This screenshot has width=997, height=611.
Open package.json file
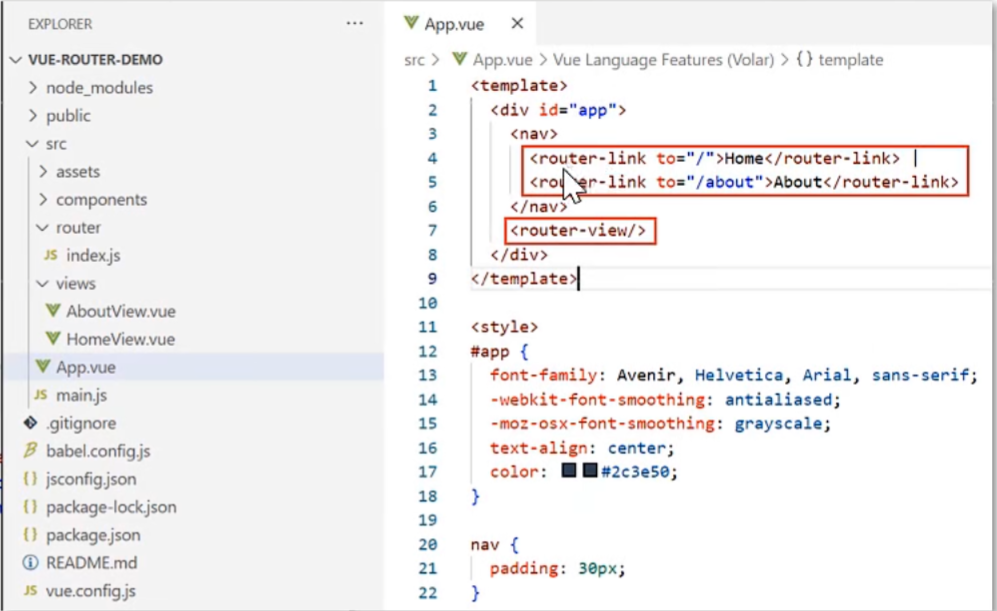pyautogui.click(x=93, y=535)
